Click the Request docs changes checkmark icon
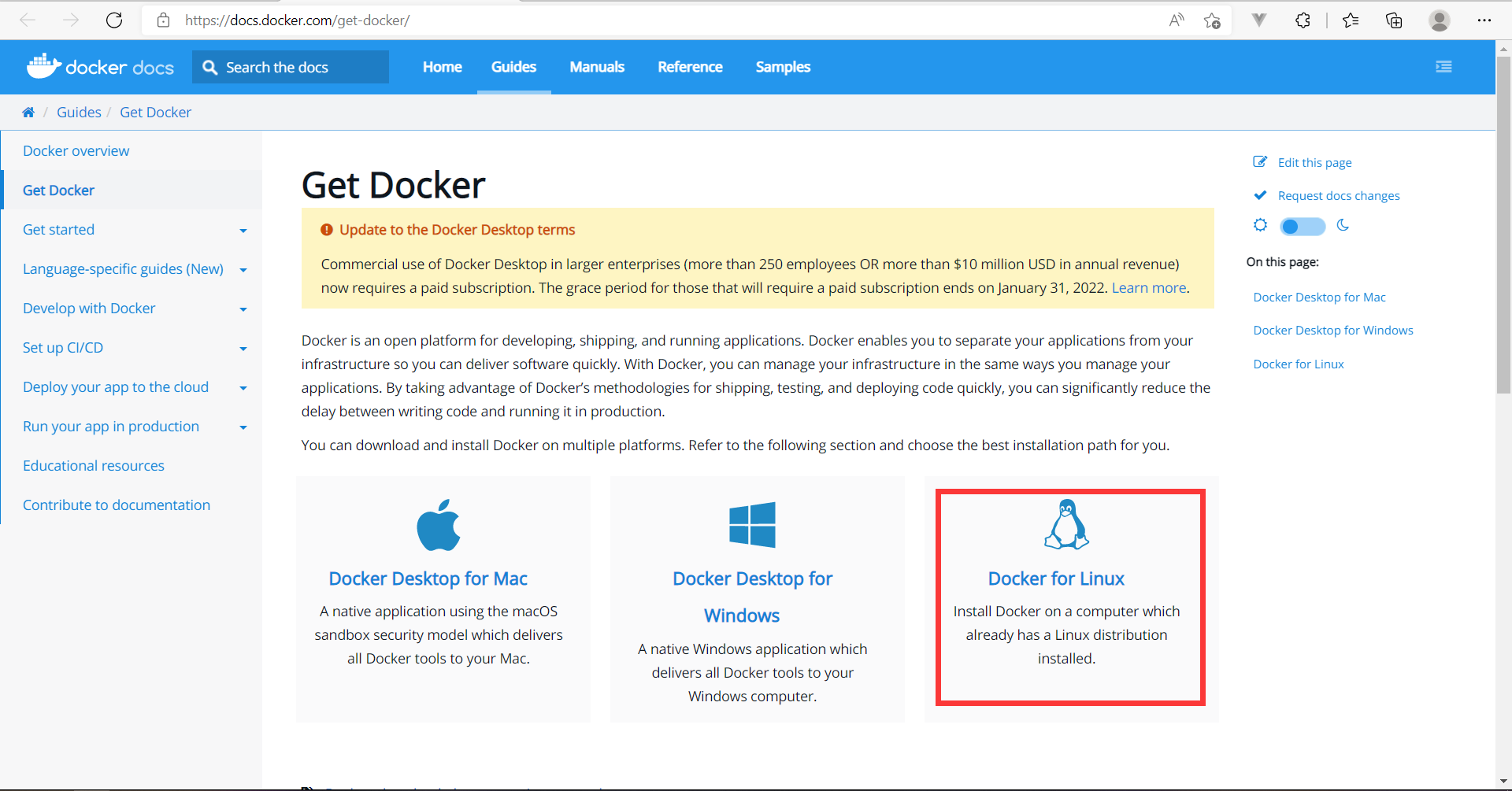The image size is (1512, 791). point(1260,195)
